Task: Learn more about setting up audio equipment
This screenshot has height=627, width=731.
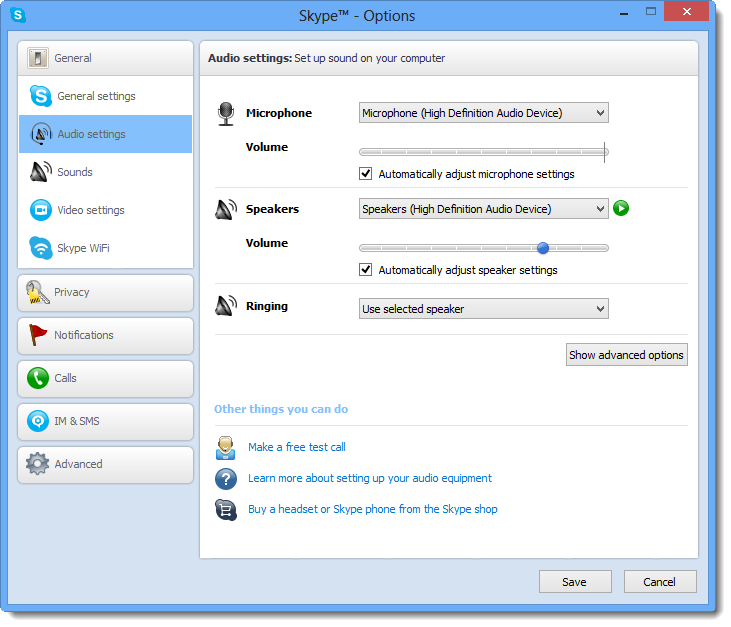Action: click(370, 478)
